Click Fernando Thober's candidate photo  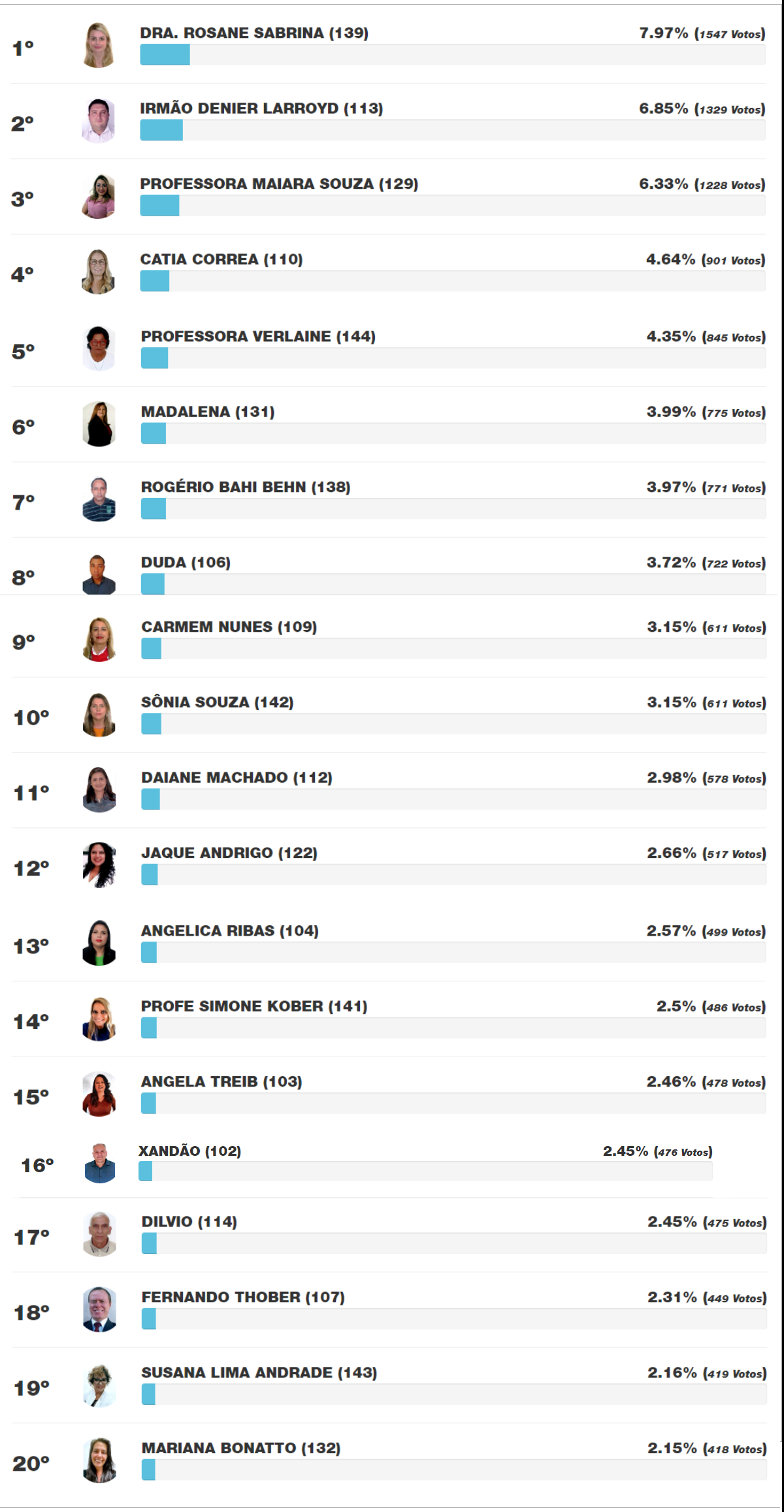pos(100,1310)
